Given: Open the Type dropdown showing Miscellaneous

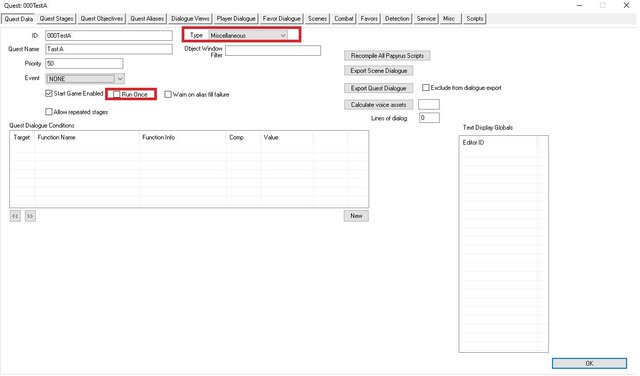Looking at the screenshot, I should [x=248, y=36].
